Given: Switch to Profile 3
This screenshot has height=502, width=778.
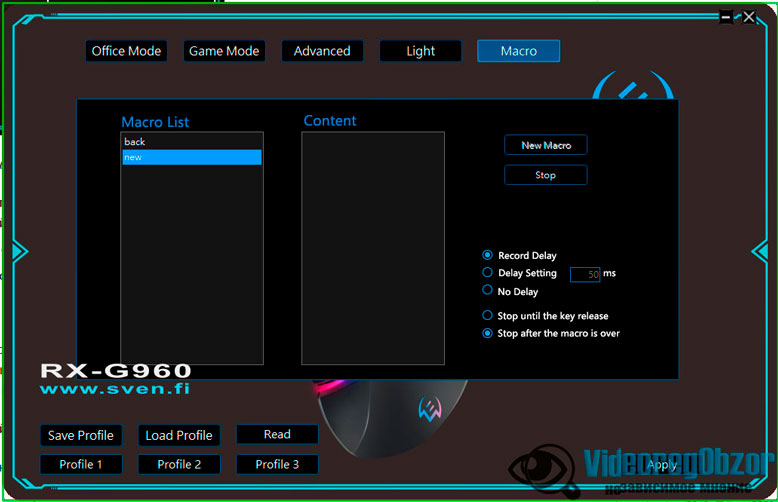Looking at the screenshot, I should coord(277,464).
